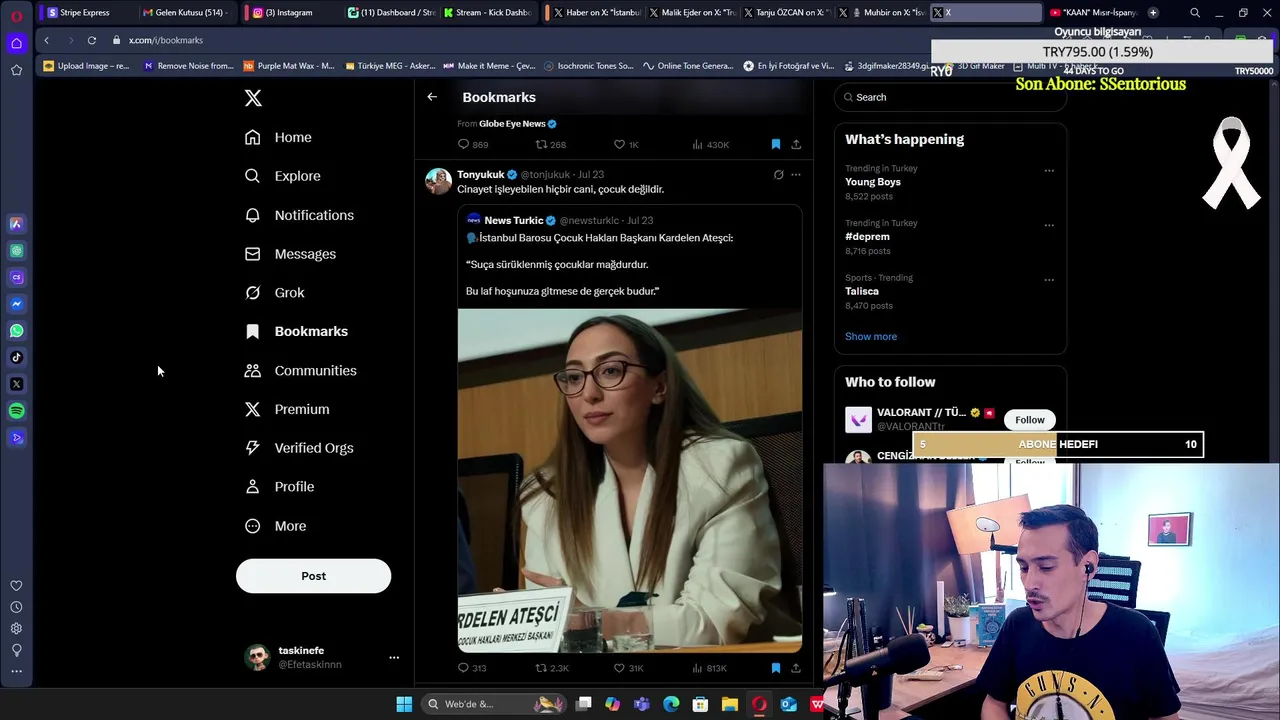Open options for Young Boys trend
1280x720 pixels.
coord(1049,170)
